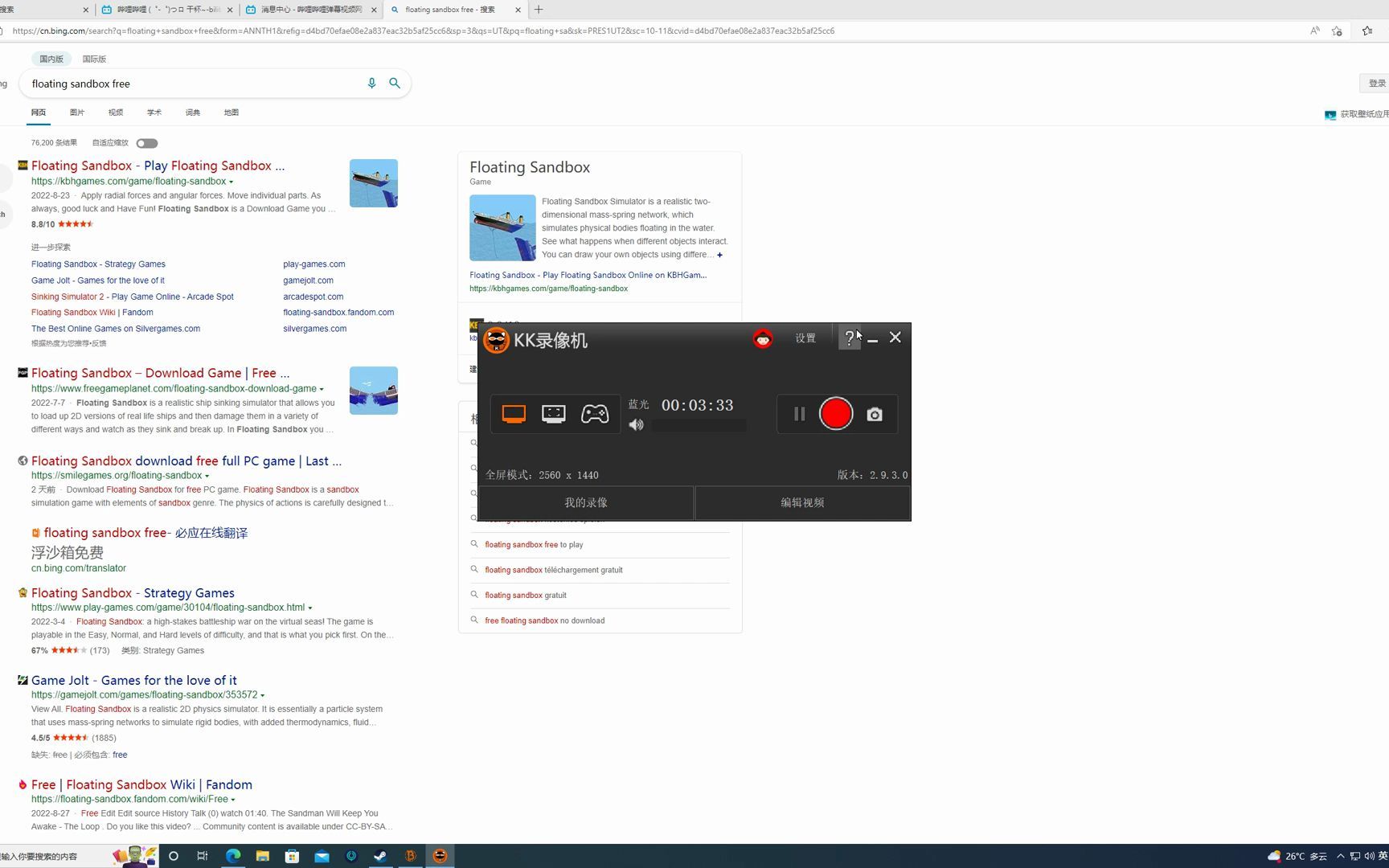The width and height of the screenshot is (1389, 868).
Task: Open Game Jolt - Games for the love of it title
Action: [134, 681]
